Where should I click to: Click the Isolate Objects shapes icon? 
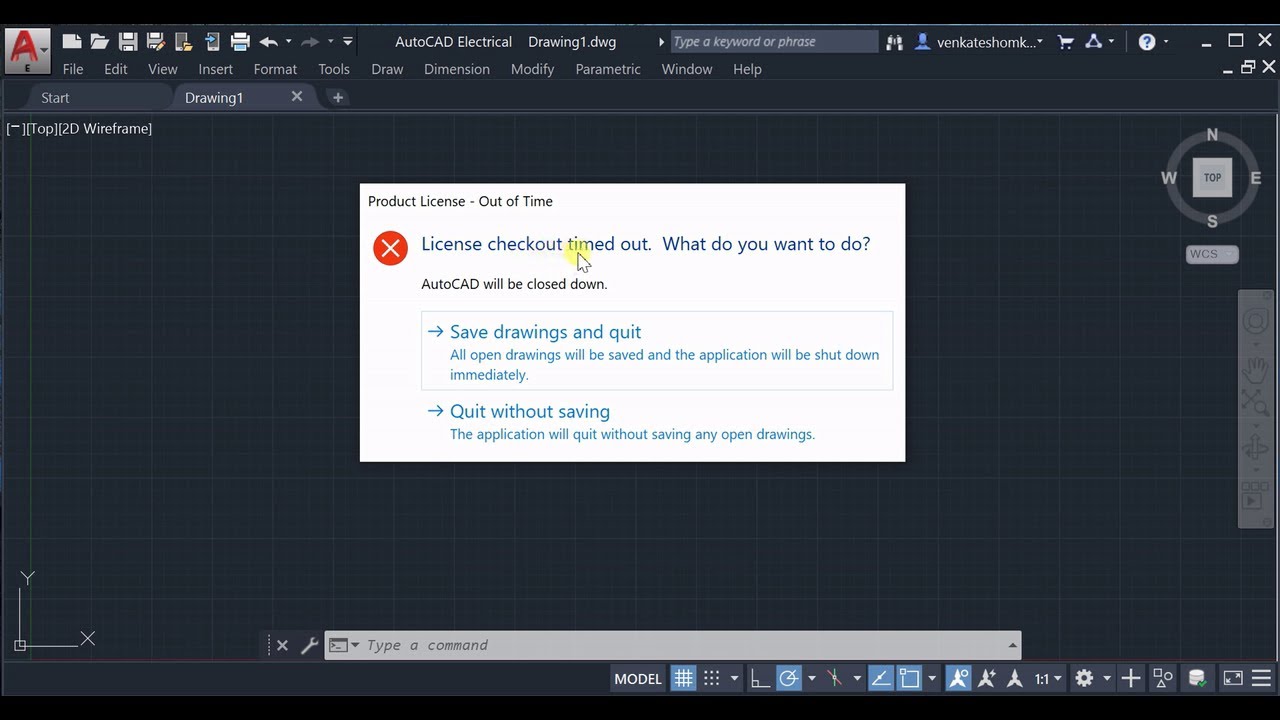click(x=1163, y=679)
